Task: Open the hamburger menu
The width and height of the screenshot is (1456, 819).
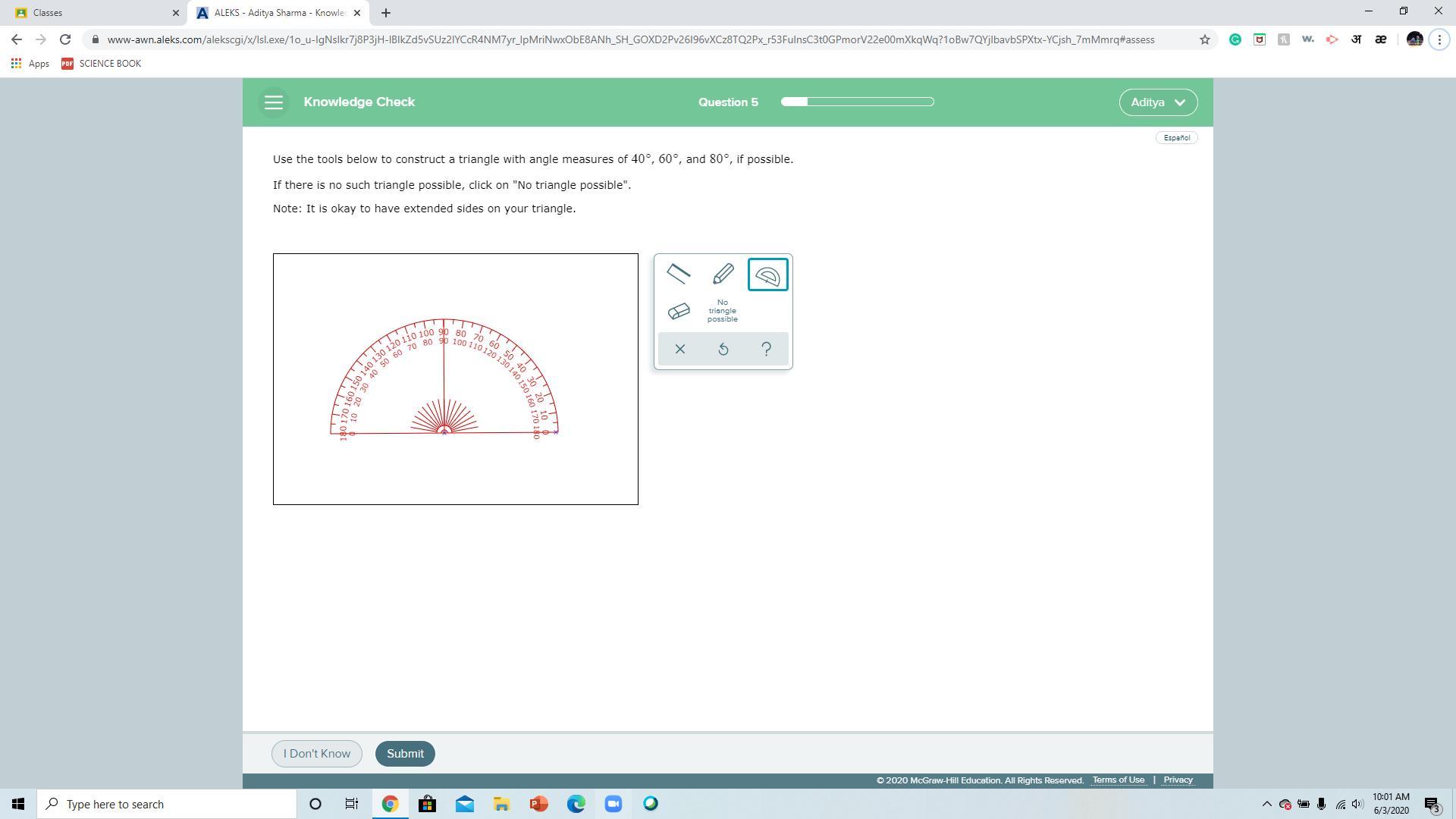Action: 273,102
